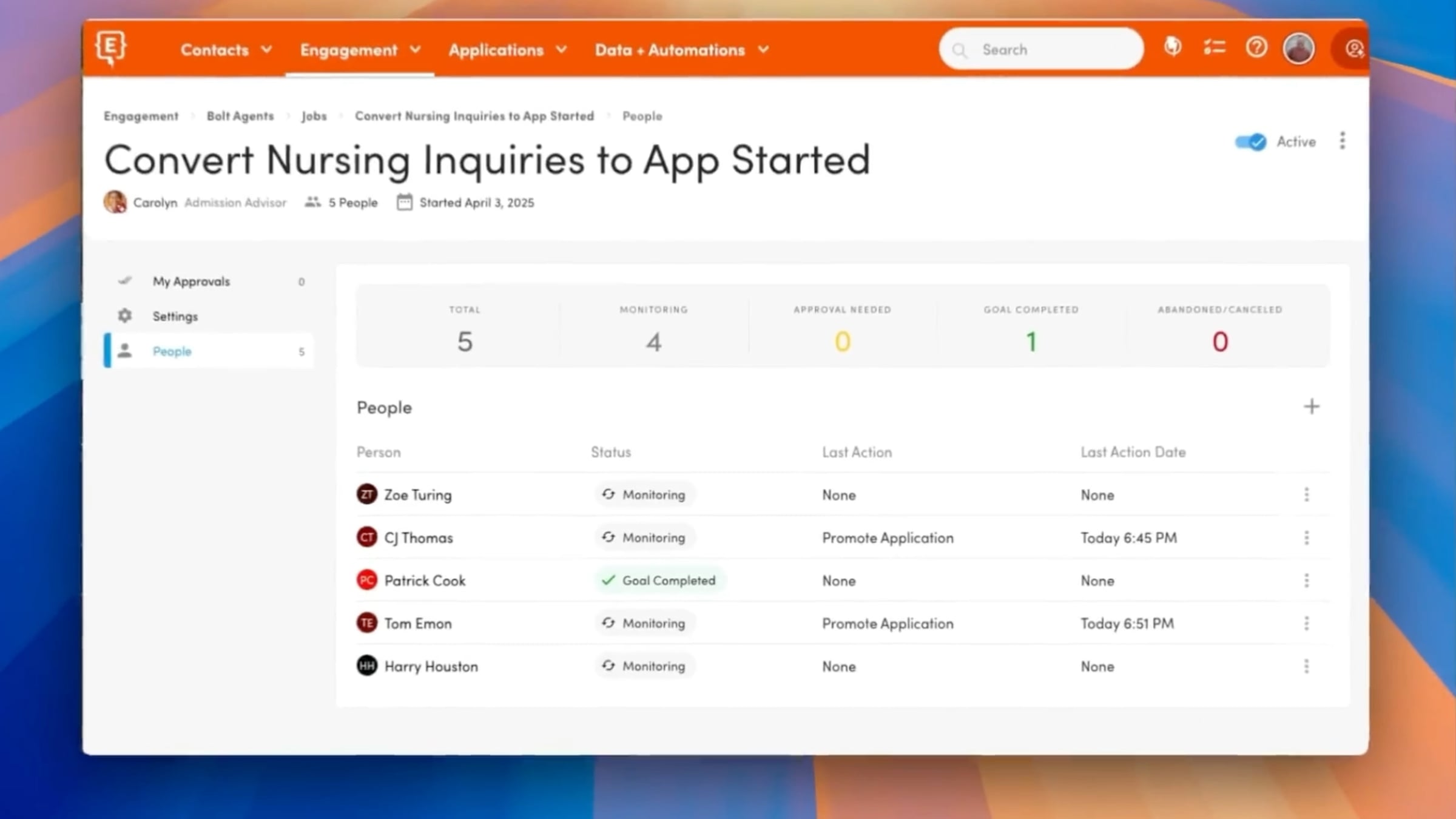Screen dimensions: 1456x819
Task: Toggle the Active job switch
Action: tap(1250, 142)
